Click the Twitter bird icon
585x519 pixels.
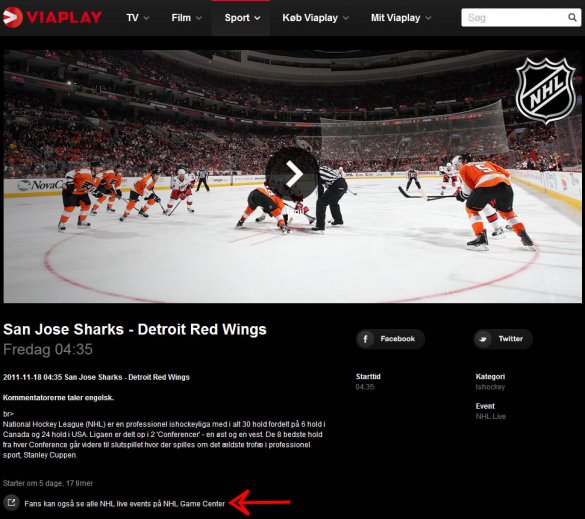483,339
